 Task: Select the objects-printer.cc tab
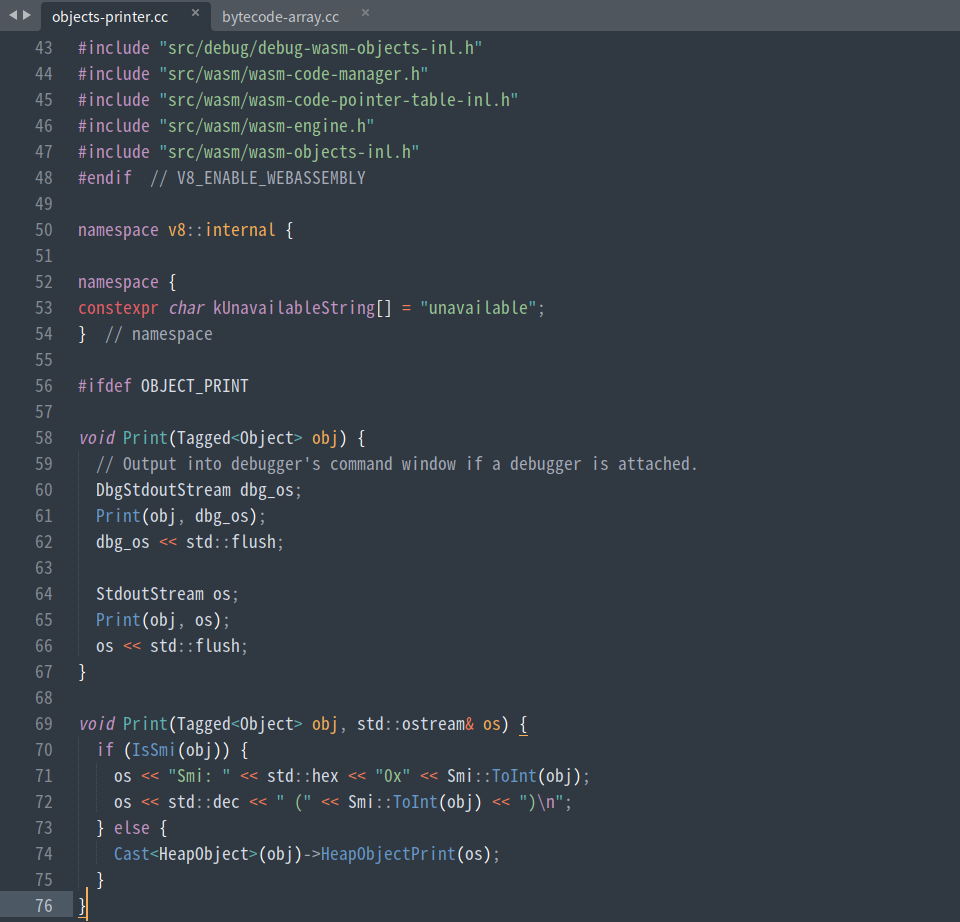point(110,16)
